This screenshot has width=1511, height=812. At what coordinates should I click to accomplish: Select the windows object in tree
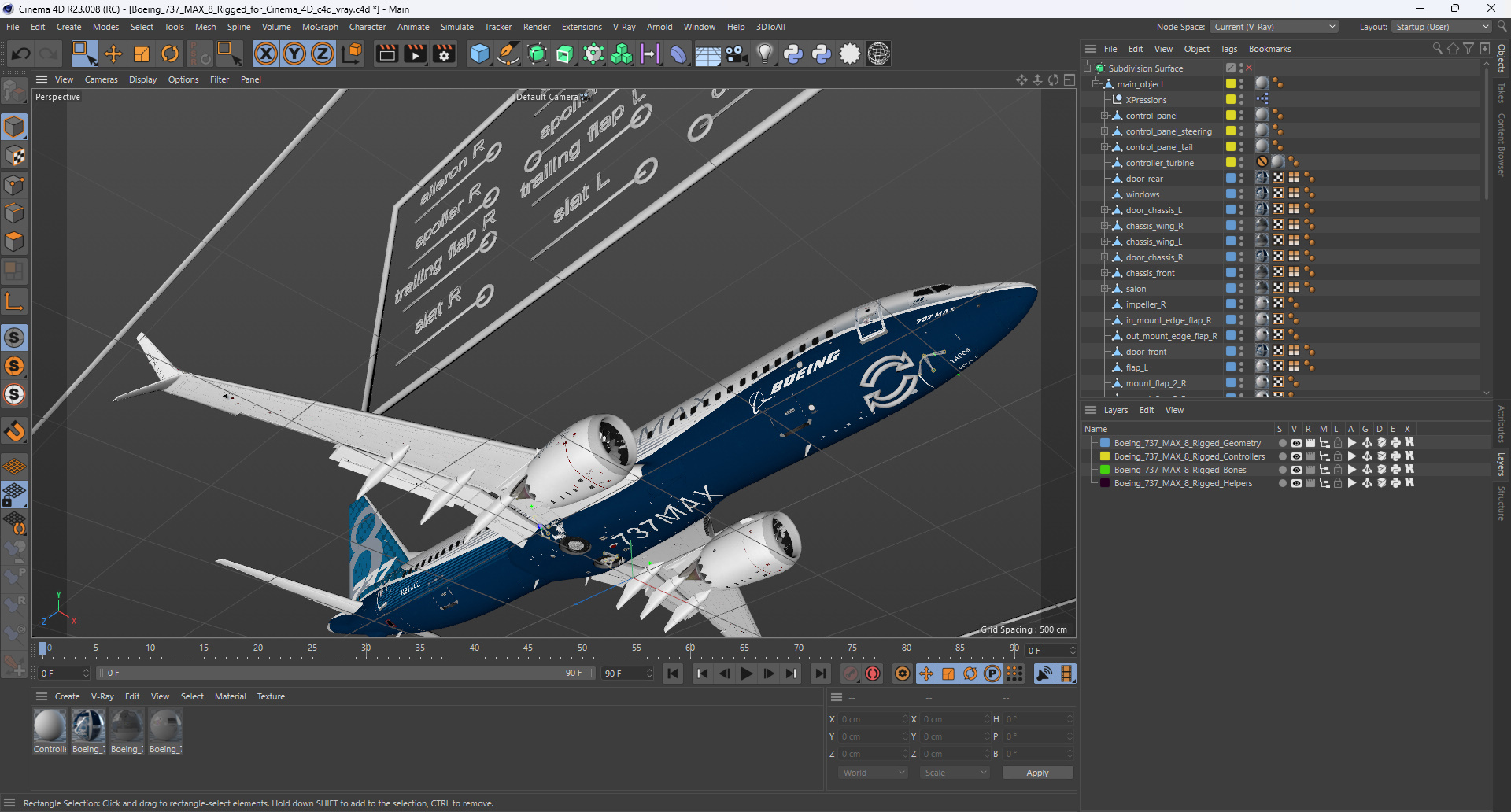coord(1142,194)
